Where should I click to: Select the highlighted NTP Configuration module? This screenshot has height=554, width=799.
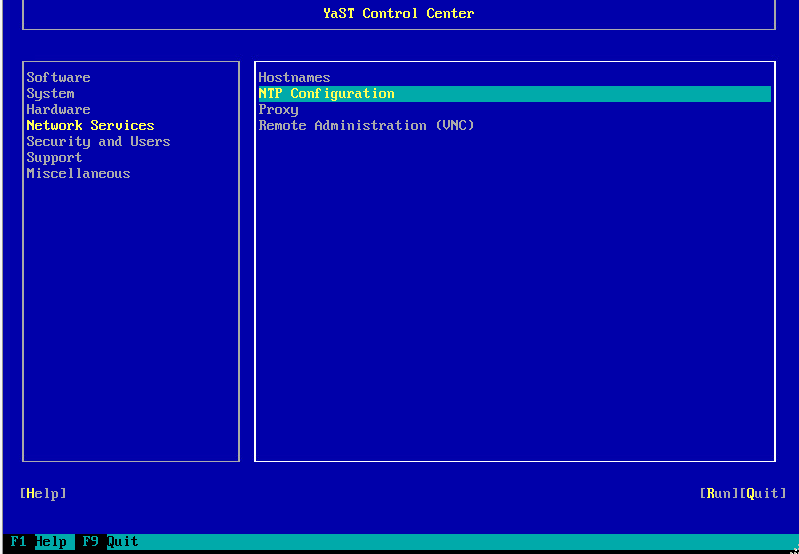[515, 94]
